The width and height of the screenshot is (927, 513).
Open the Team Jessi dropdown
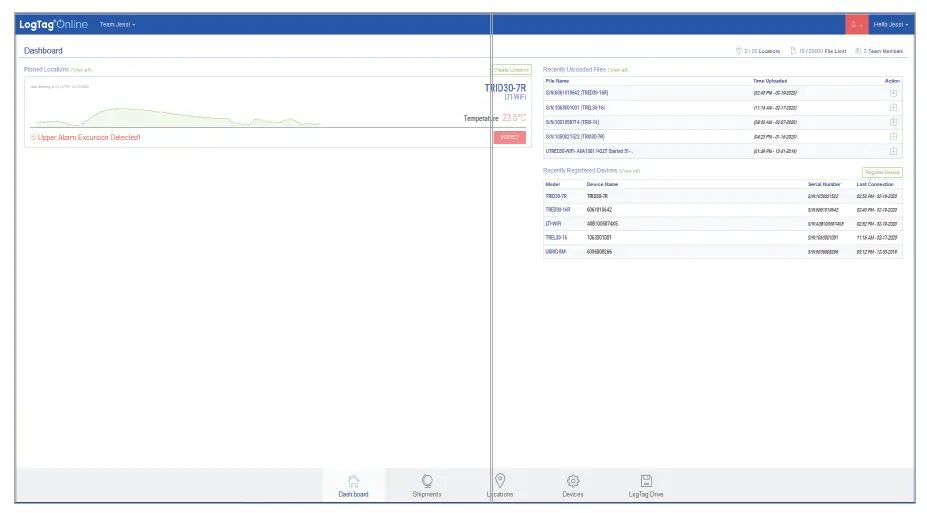[117, 25]
